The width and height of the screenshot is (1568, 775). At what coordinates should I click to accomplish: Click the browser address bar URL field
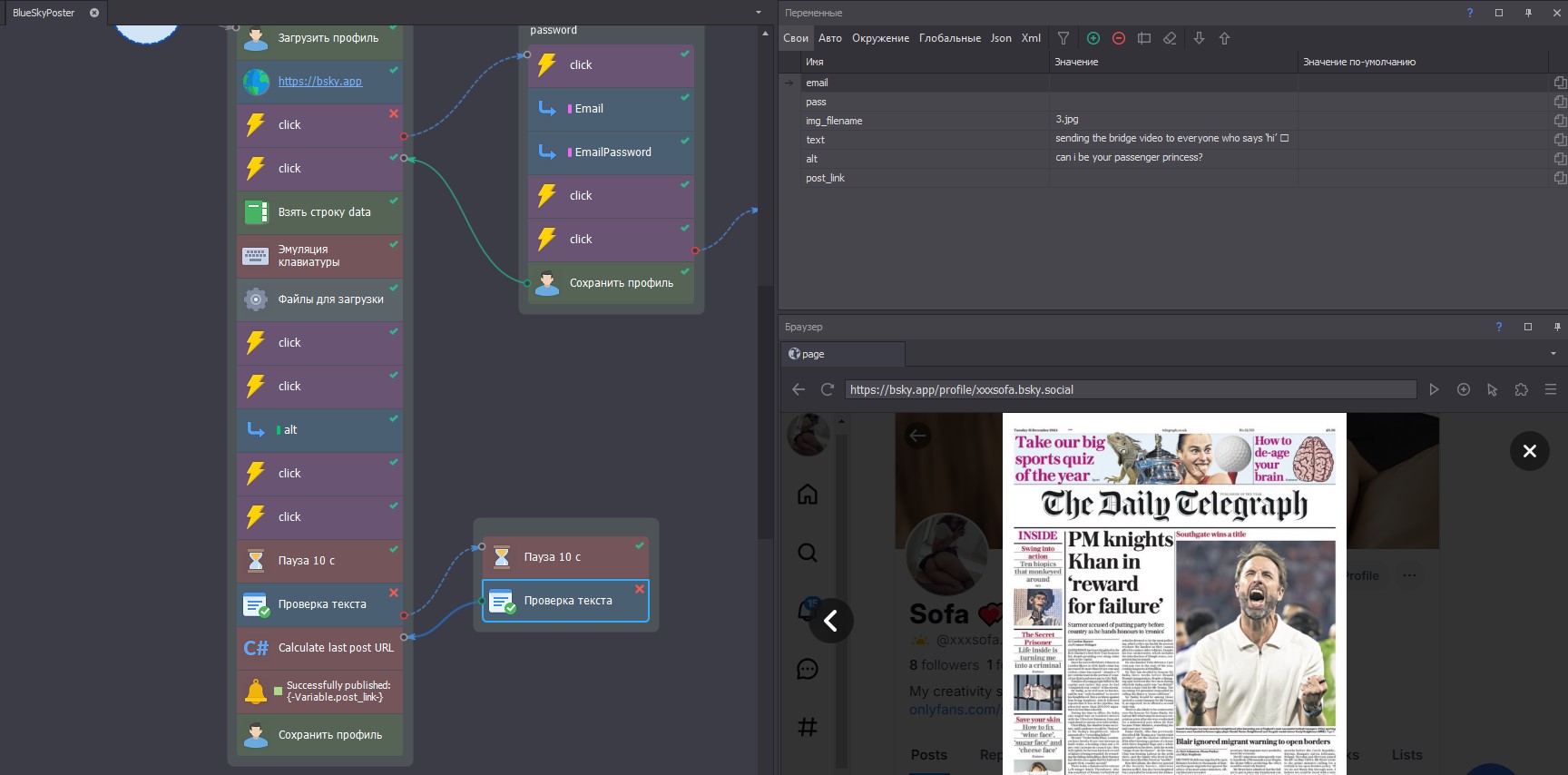tap(1131, 389)
